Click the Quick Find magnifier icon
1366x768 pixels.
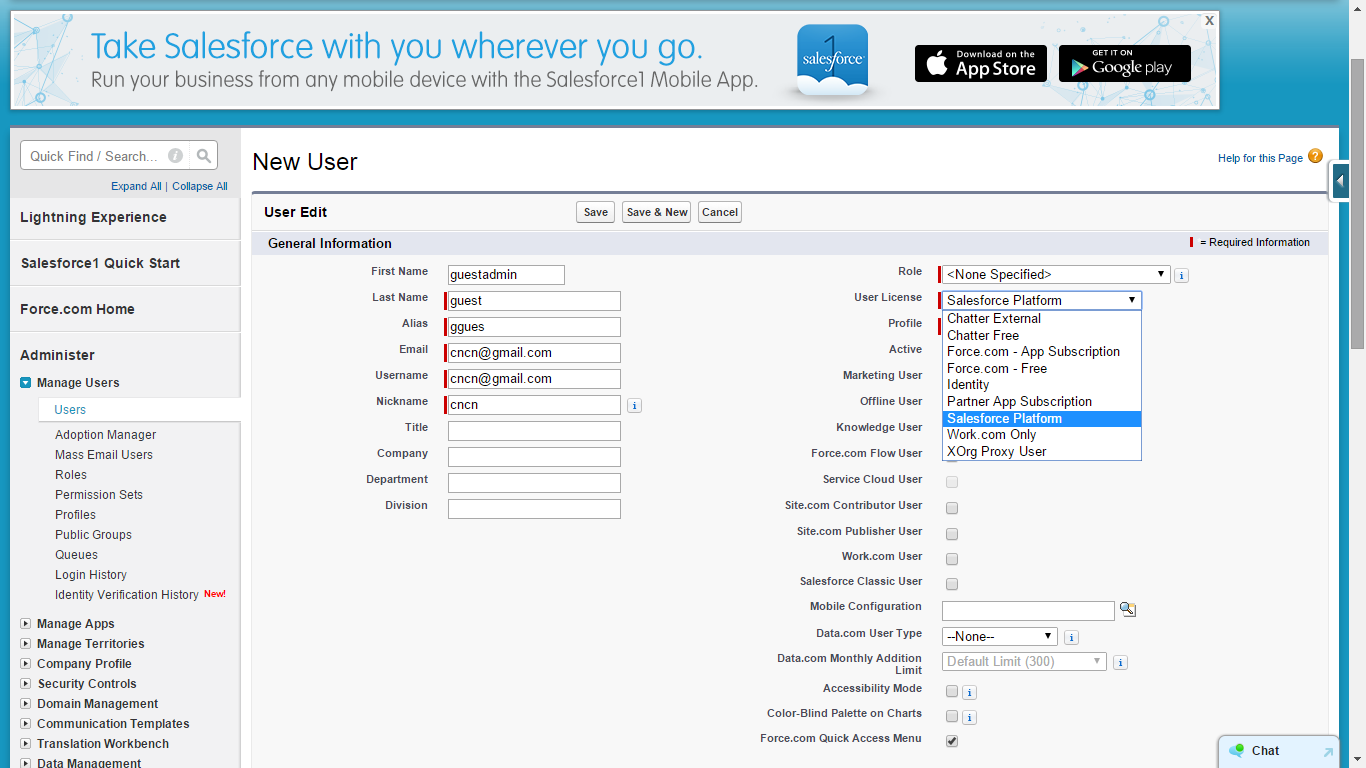[x=204, y=156]
